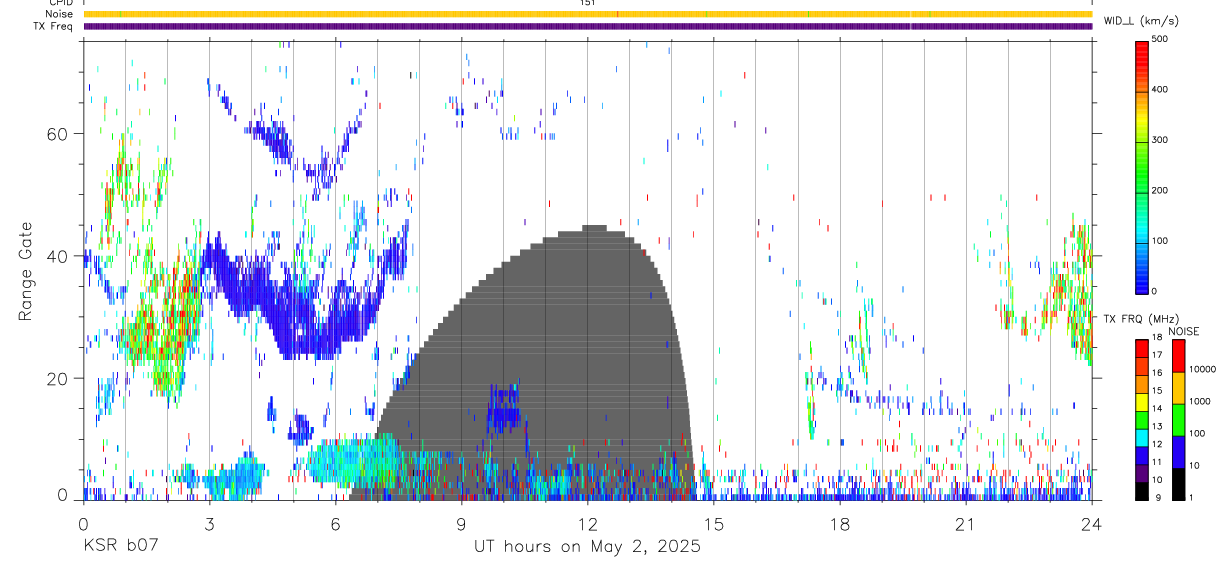Click the 12 tick on the UT hours axis

tap(588, 523)
